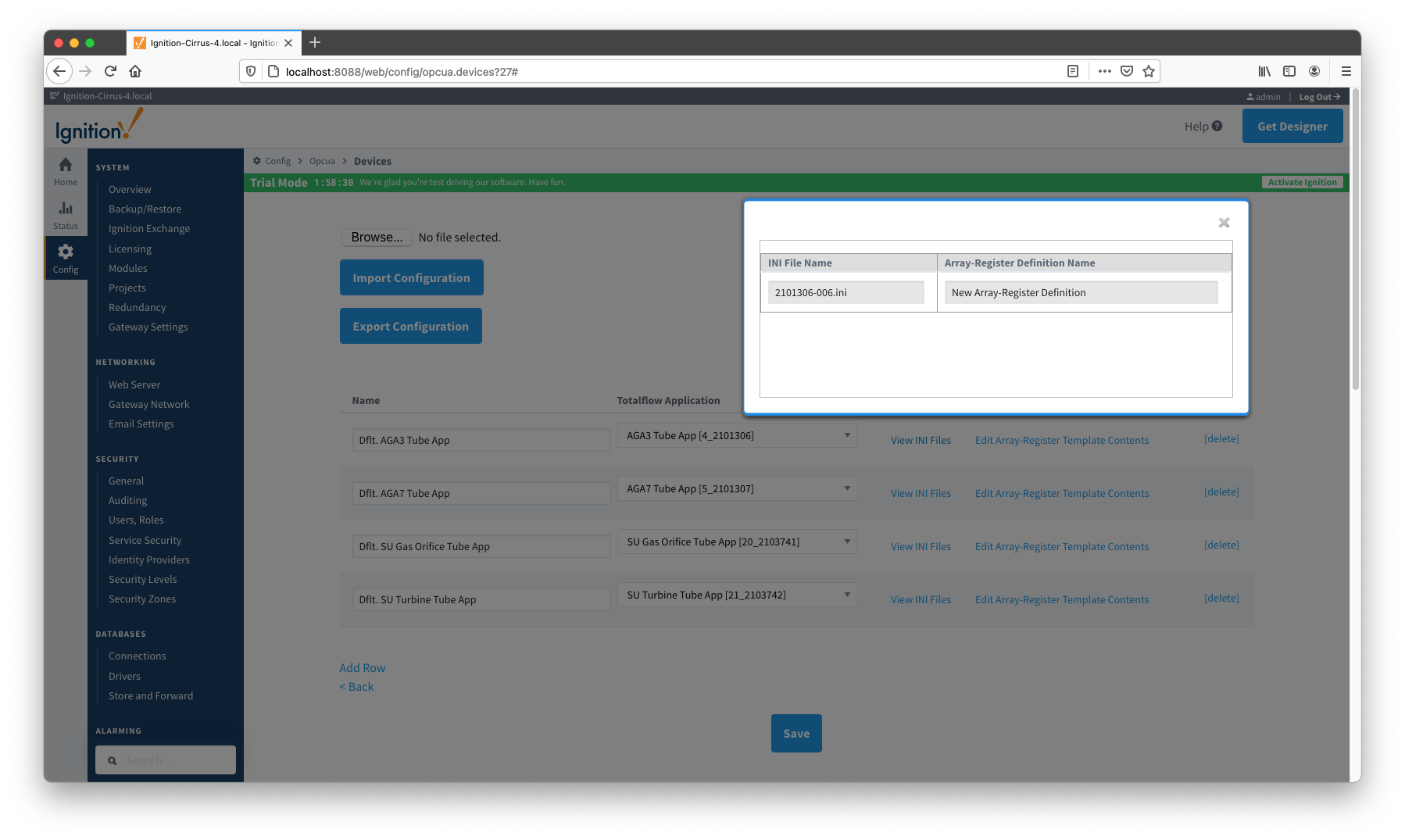Click the New Array-Register Definition name field
This screenshot has width=1405, height=840.
point(1081,292)
